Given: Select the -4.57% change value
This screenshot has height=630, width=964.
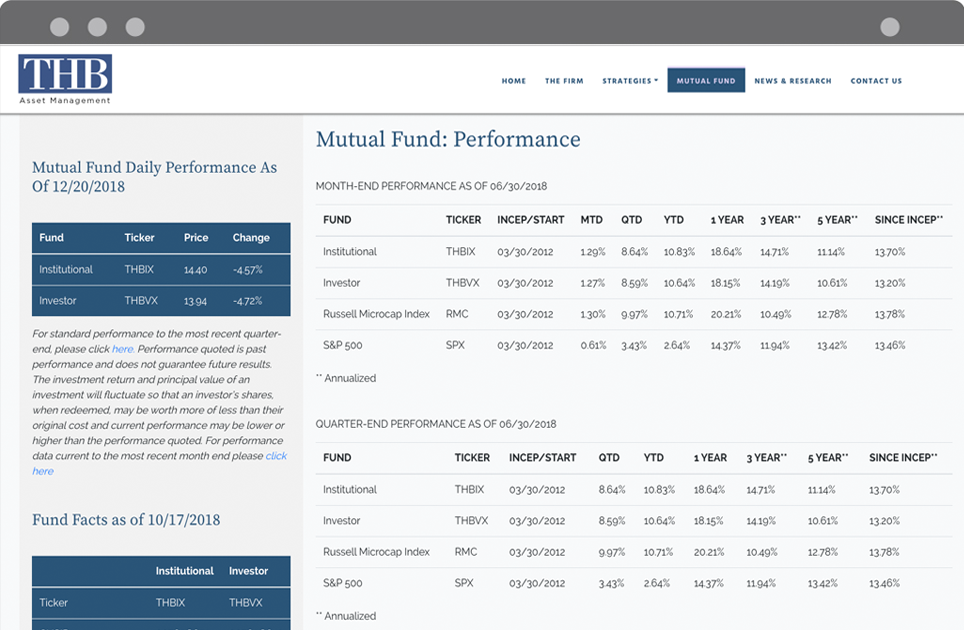Looking at the screenshot, I should point(248,270).
